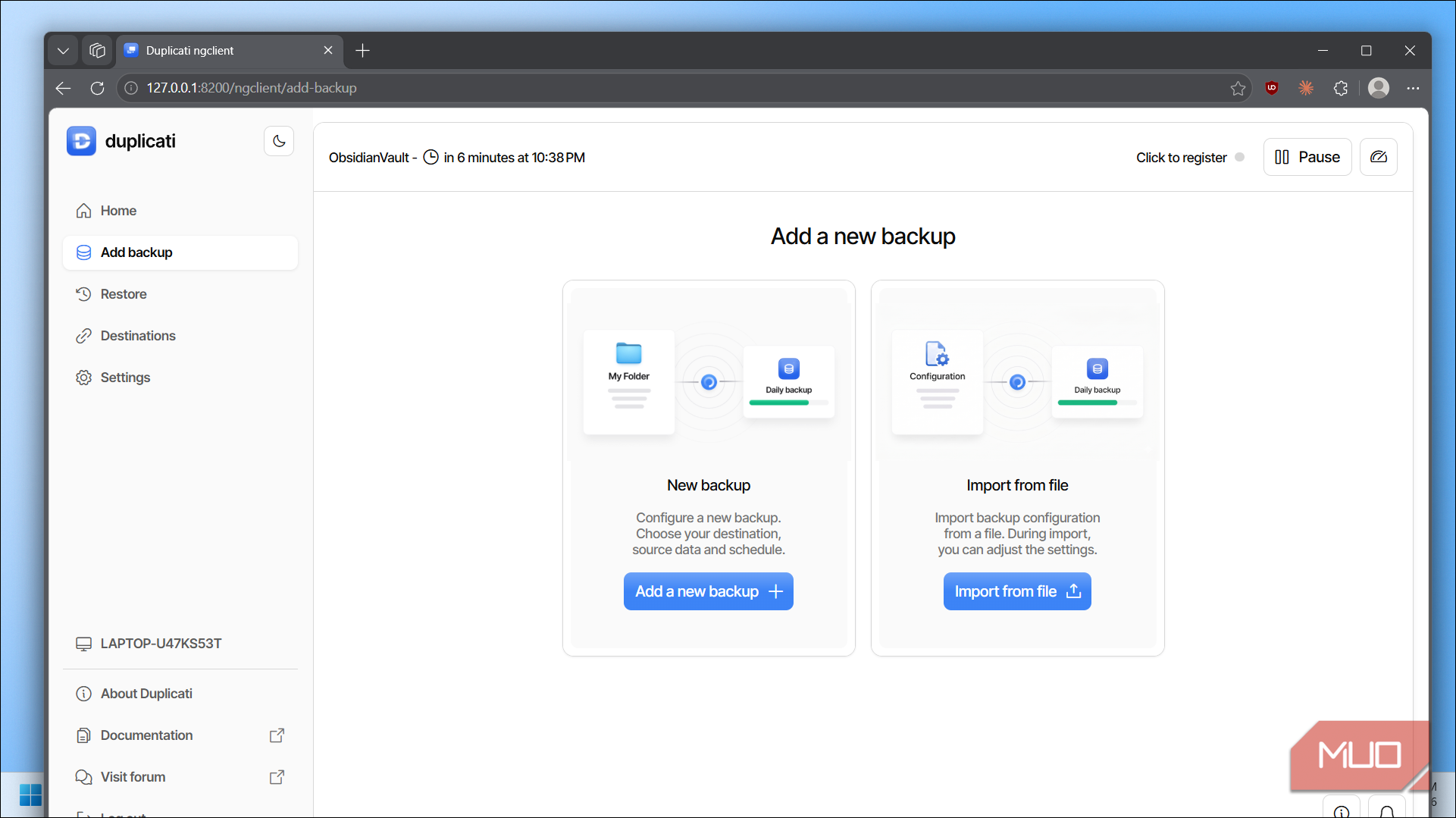The height and width of the screenshot is (818, 1456).
Task: Click the Import from file button
Action: [x=1017, y=591]
